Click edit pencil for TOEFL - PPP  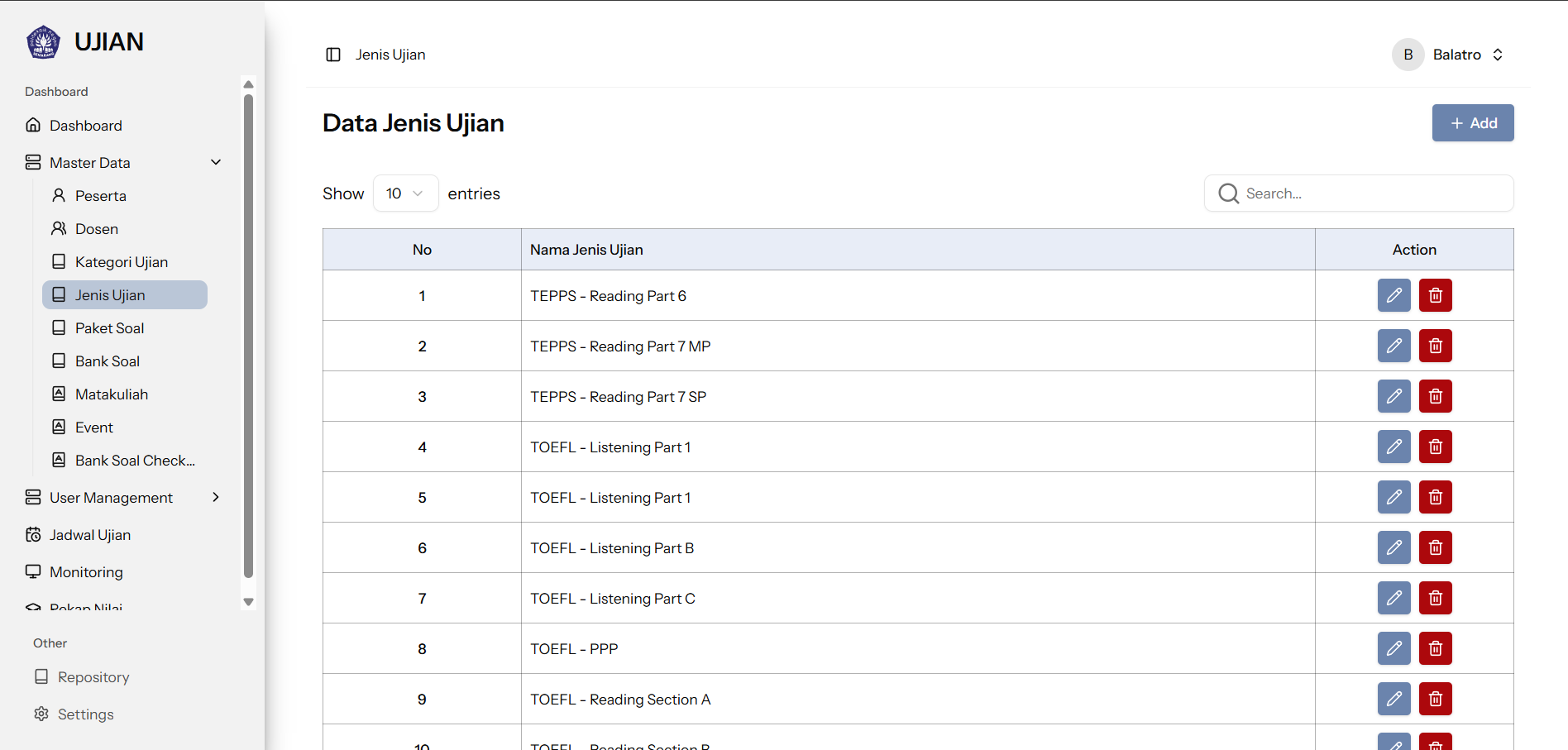(x=1394, y=648)
